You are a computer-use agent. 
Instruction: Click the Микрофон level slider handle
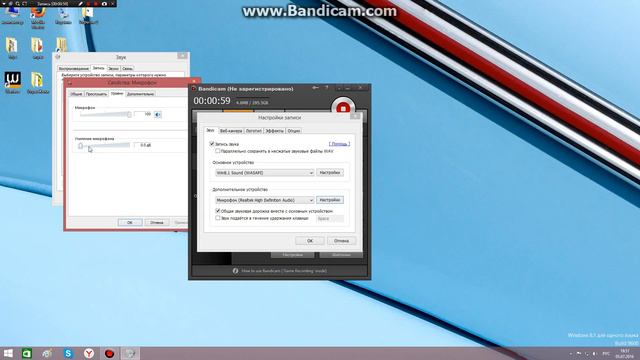(129, 115)
